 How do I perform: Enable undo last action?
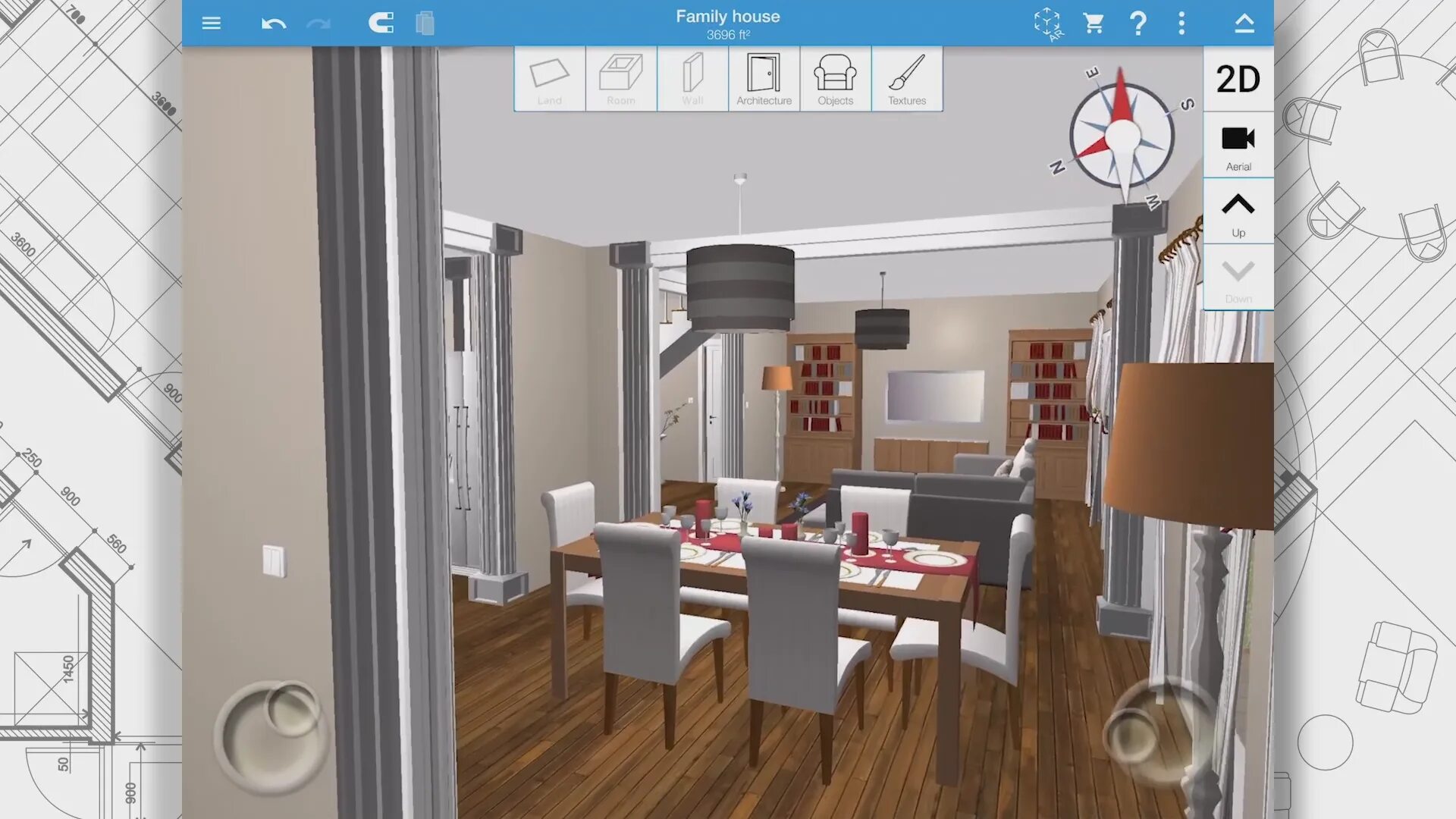275,23
